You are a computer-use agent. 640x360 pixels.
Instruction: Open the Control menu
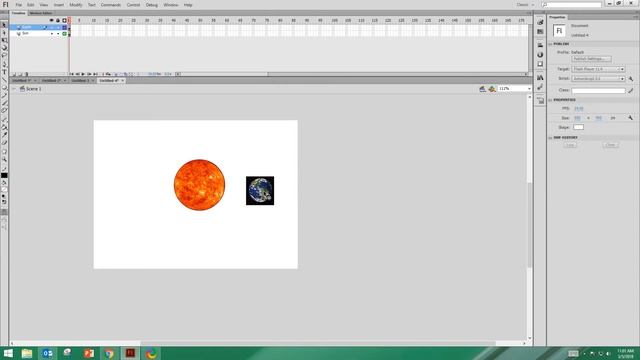133,5
